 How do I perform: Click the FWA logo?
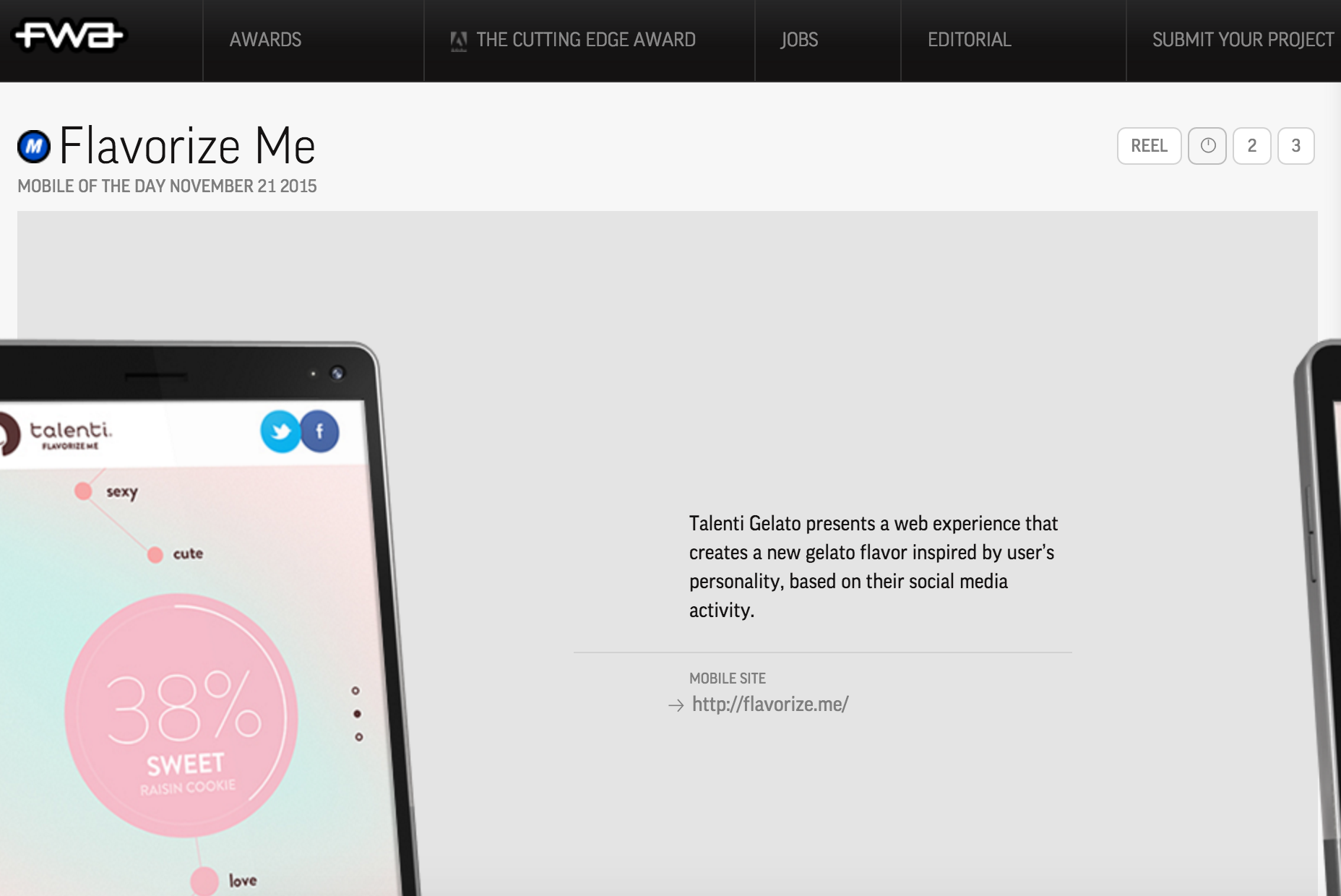point(69,35)
